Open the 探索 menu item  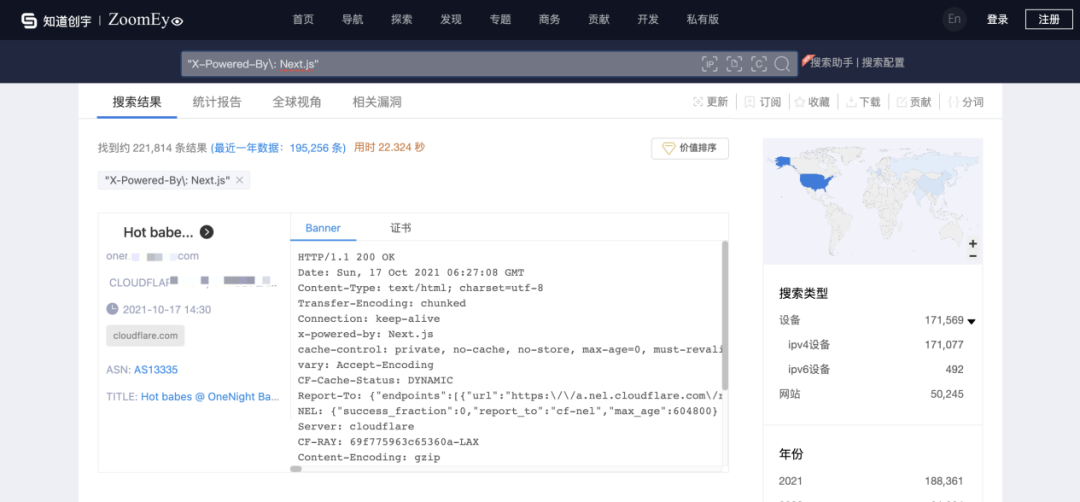coord(402,19)
